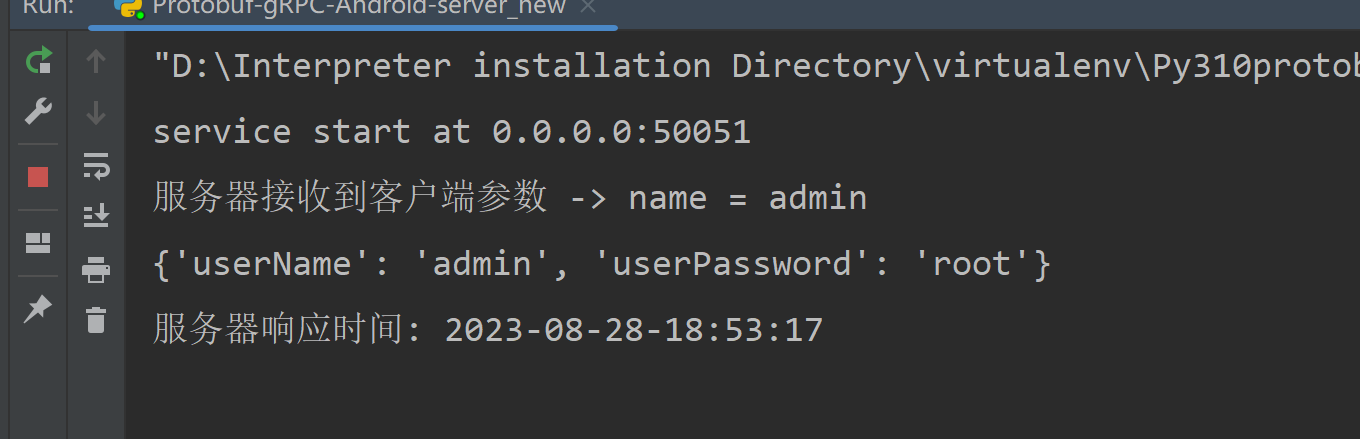Jump down the stack trace
The height and width of the screenshot is (439, 1360).
click(96, 113)
